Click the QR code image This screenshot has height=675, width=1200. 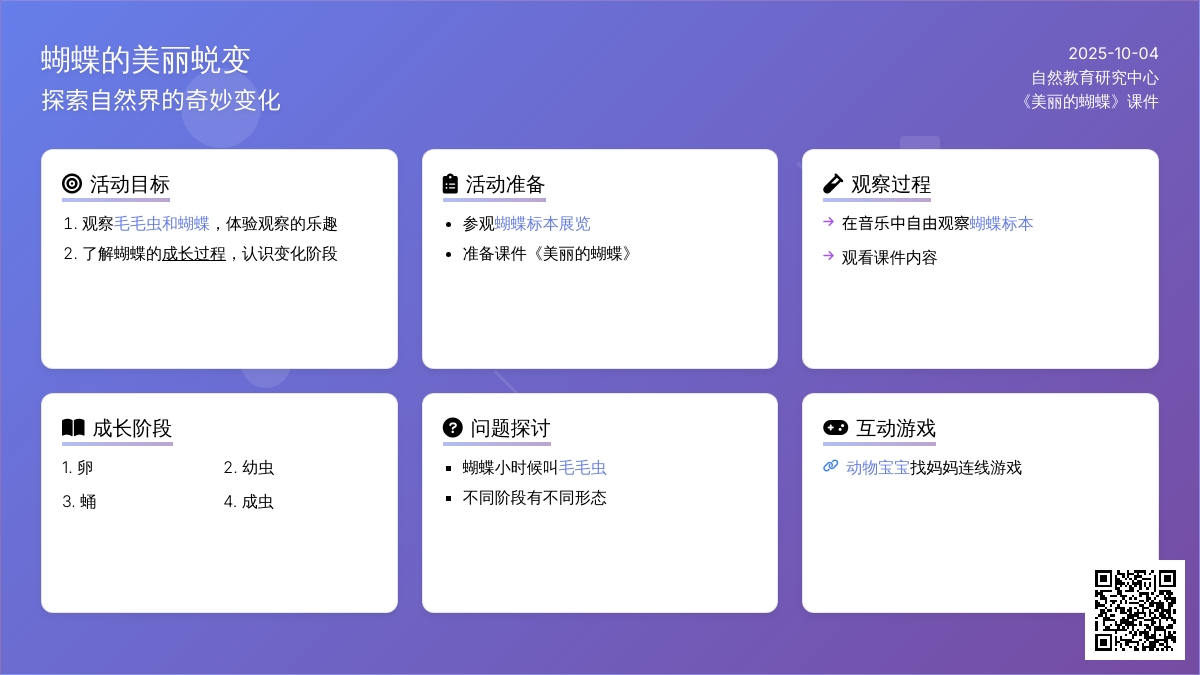coord(1134,609)
